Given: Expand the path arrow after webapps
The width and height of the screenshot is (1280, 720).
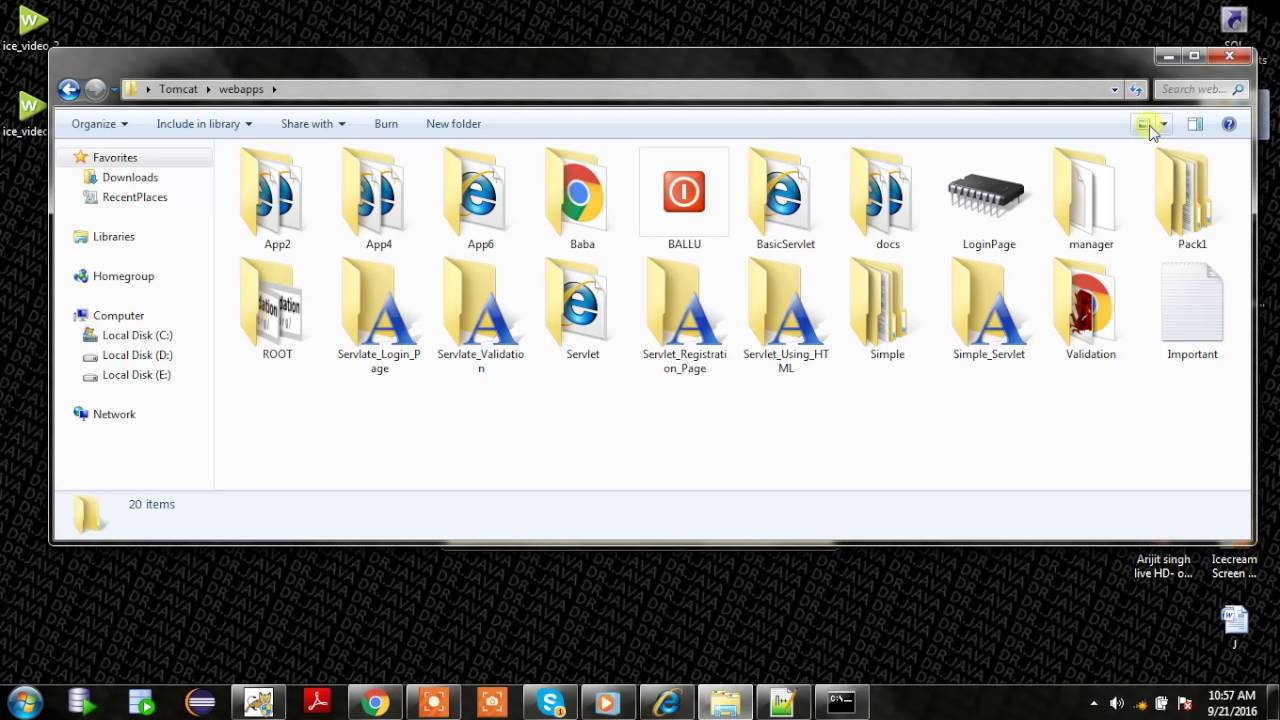Looking at the screenshot, I should [274, 89].
